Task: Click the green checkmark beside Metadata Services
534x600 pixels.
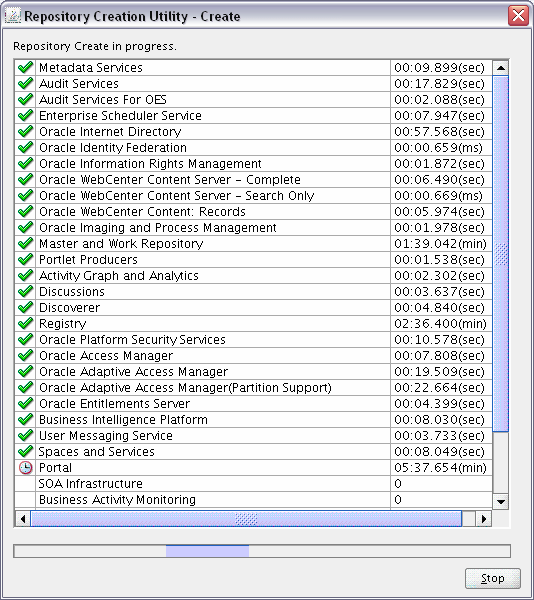Action: point(25,68)
